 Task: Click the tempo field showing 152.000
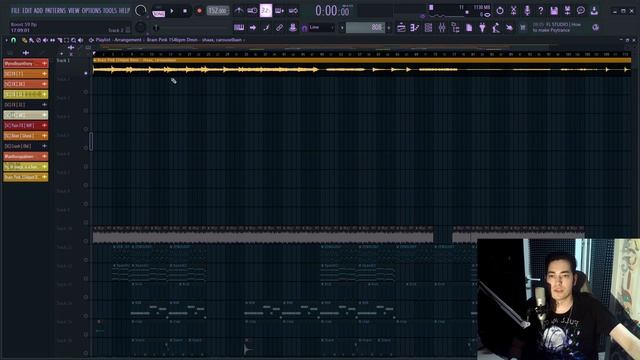tap(218, 11)
